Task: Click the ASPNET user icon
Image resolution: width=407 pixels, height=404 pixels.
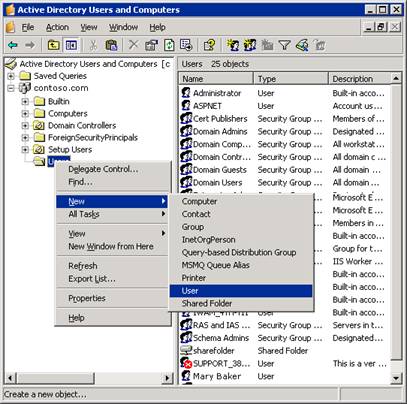Action: tap(186, 106)
